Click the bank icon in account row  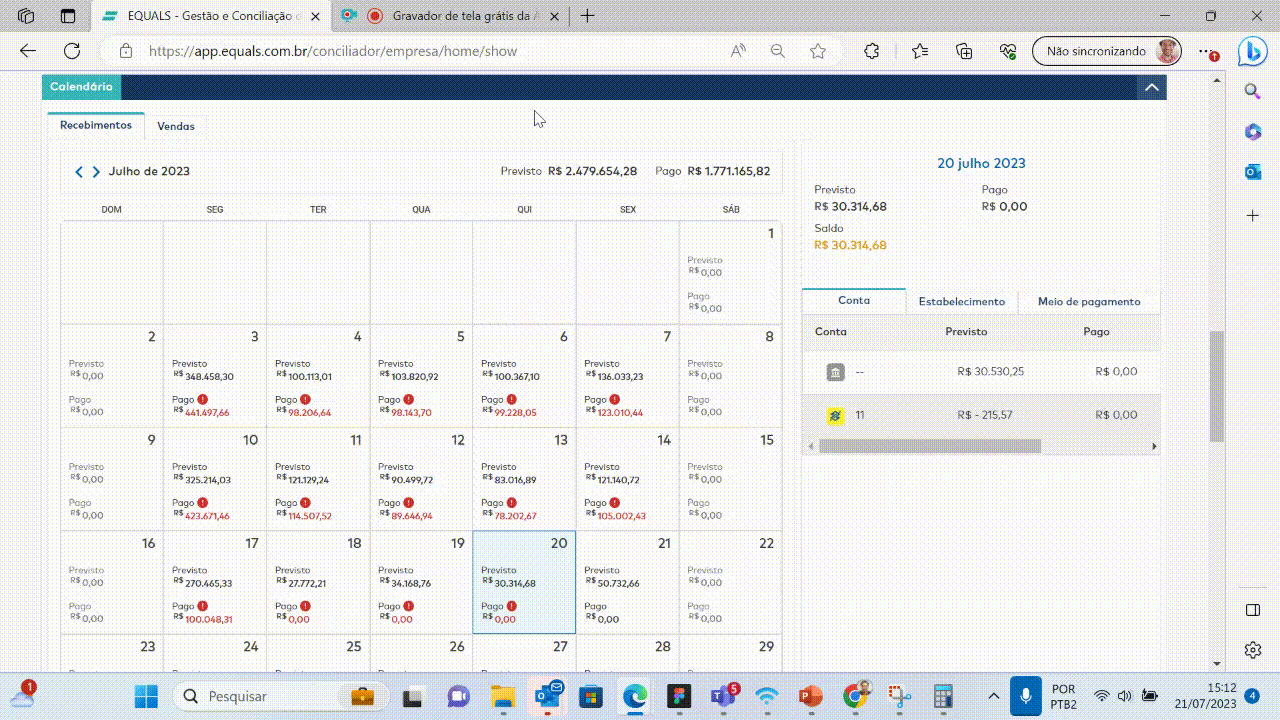click(x=835, y=372)
